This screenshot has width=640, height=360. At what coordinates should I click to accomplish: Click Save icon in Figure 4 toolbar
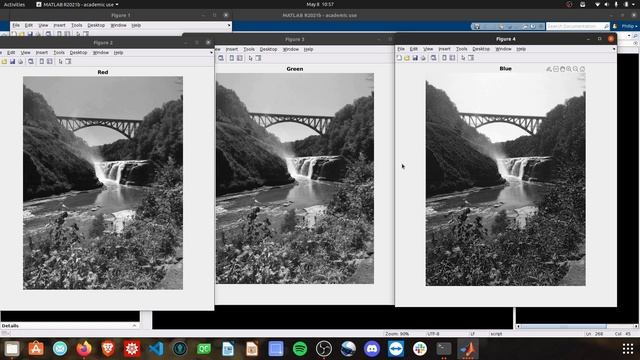point(415,58)
